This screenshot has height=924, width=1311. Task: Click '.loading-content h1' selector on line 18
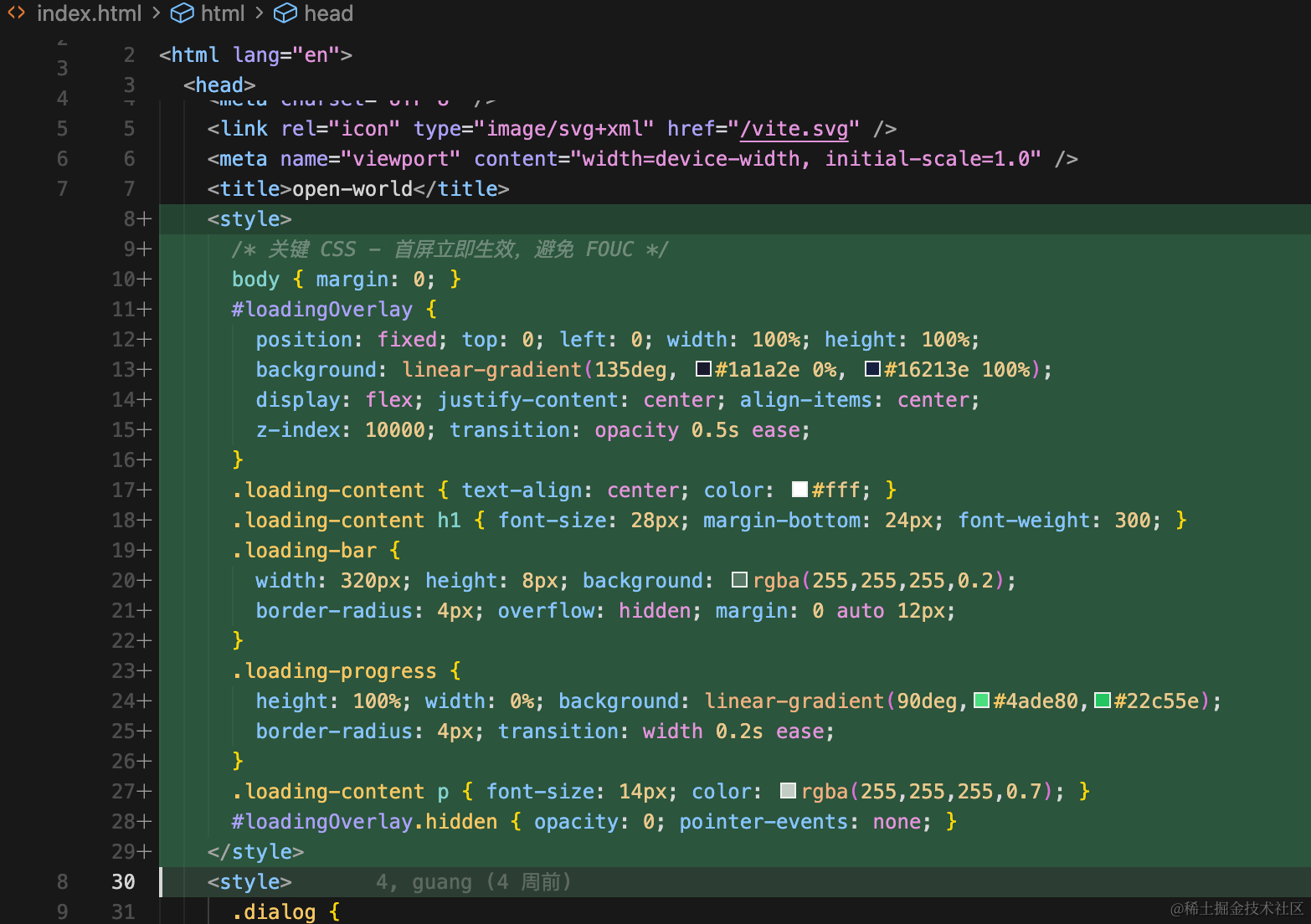click(347, 521)
